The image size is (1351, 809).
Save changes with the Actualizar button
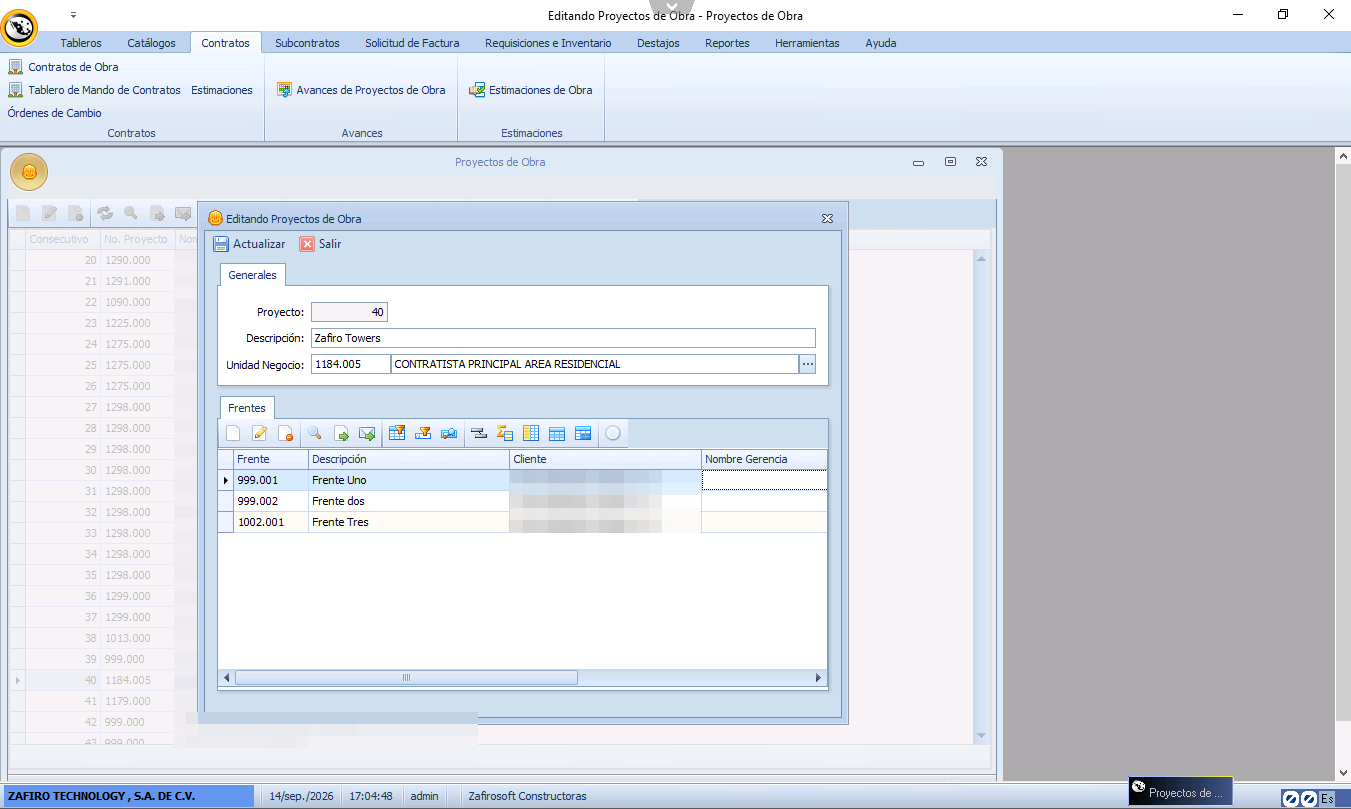(250, 244)
